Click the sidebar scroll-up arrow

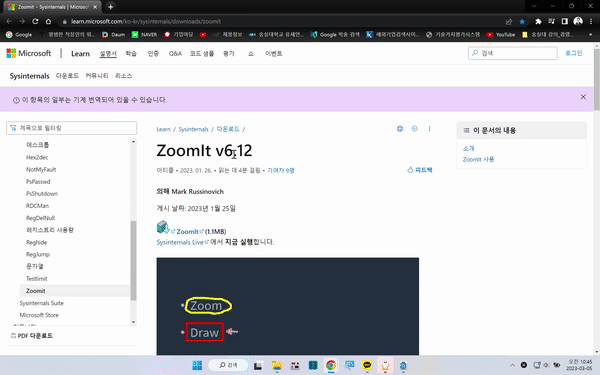tap(133, 142)
